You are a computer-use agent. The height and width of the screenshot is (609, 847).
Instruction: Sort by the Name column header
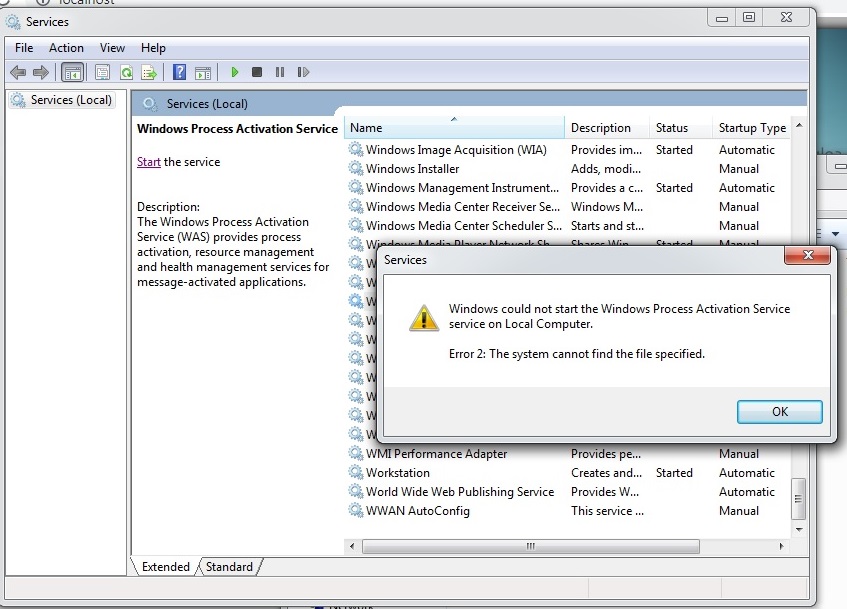click(454, 128)
